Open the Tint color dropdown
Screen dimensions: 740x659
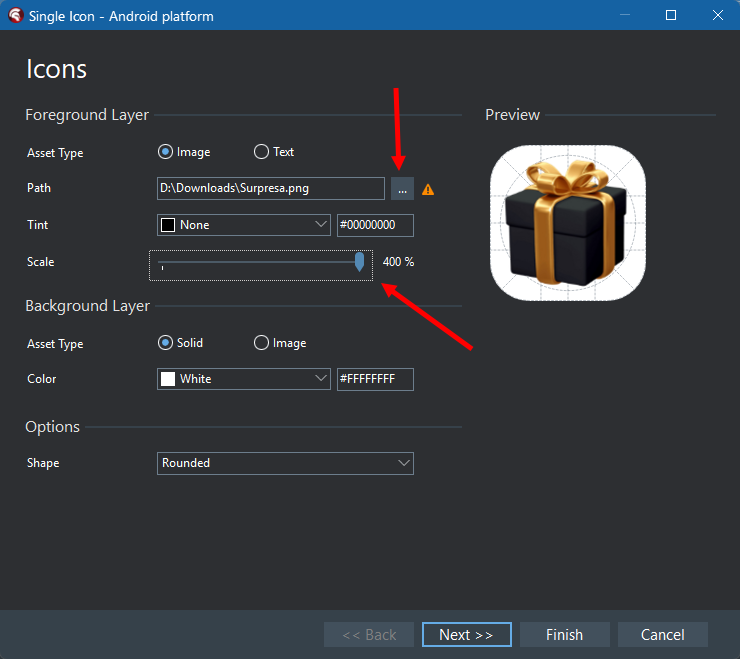(244, 225)
